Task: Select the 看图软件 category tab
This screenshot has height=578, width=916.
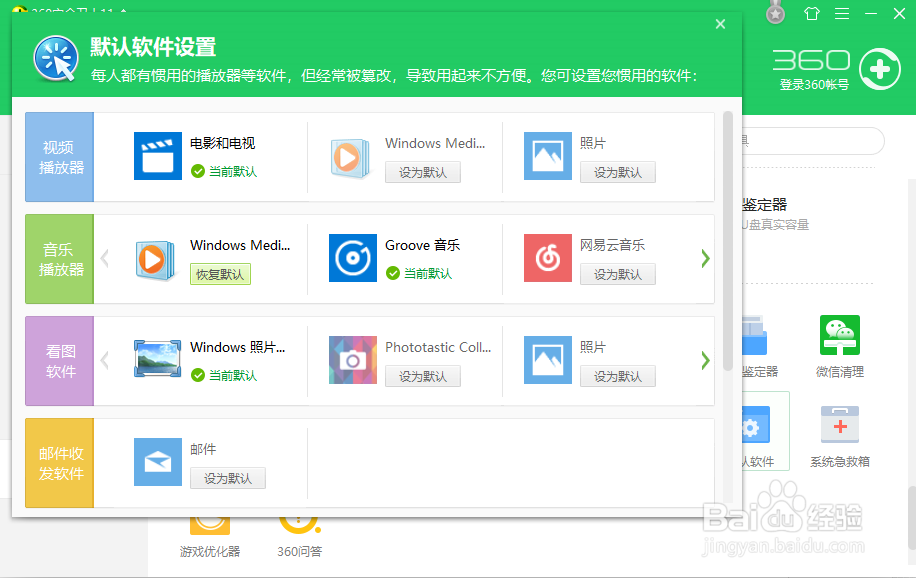Action: pyautogui.click(x=60, y=361)
